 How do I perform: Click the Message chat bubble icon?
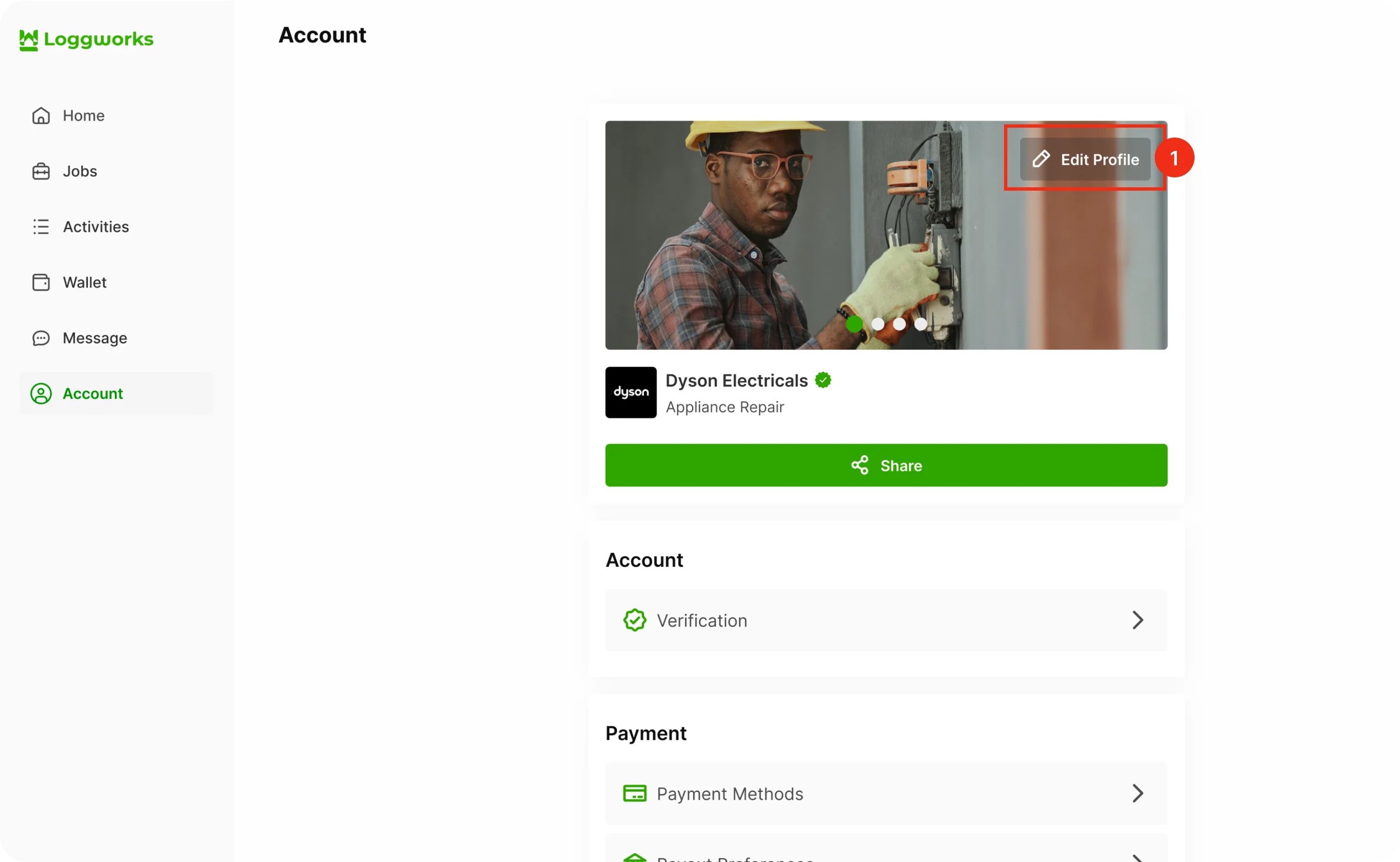coord(41,338)
